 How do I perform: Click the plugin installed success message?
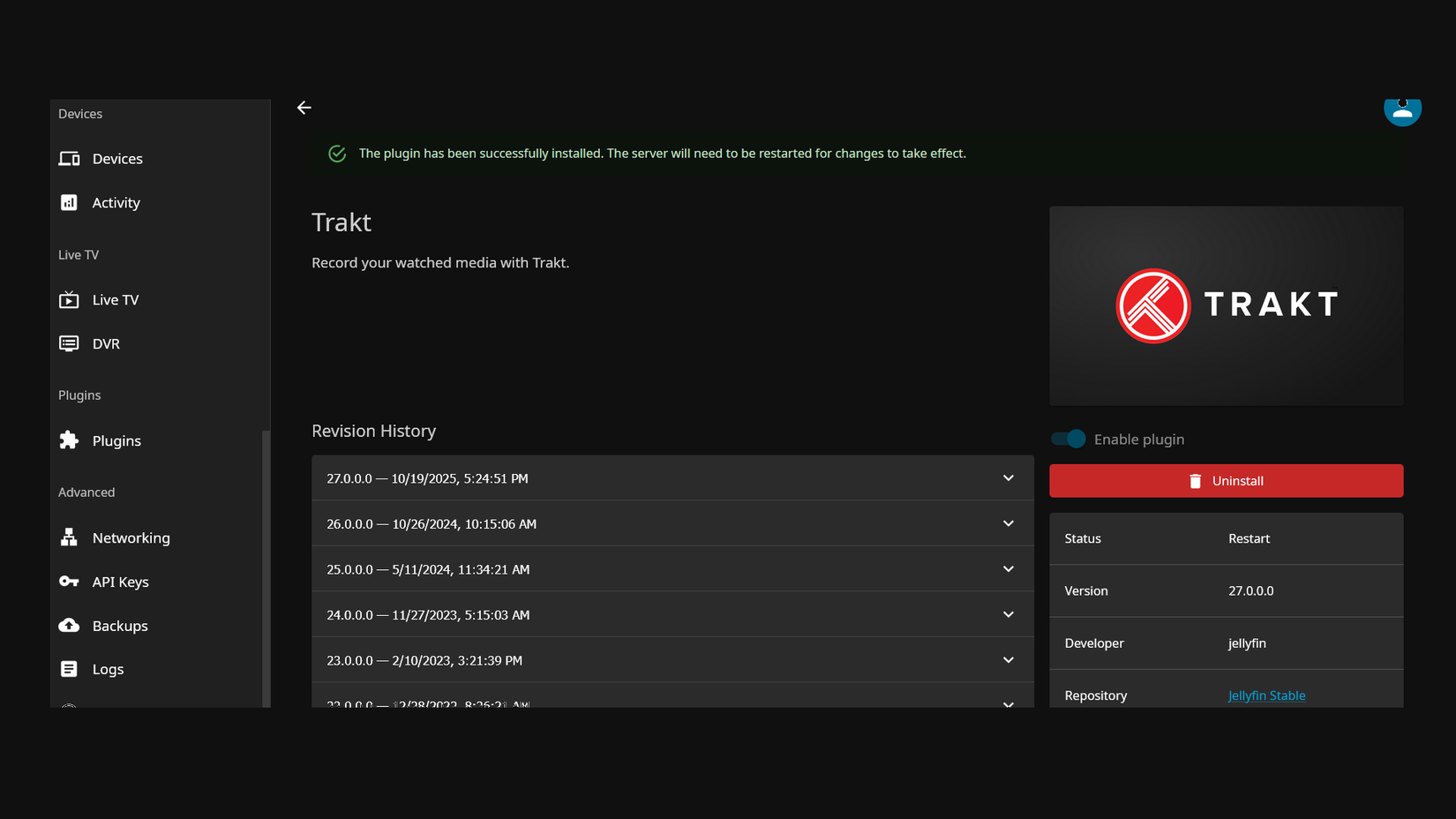click(x=662, y=154)
